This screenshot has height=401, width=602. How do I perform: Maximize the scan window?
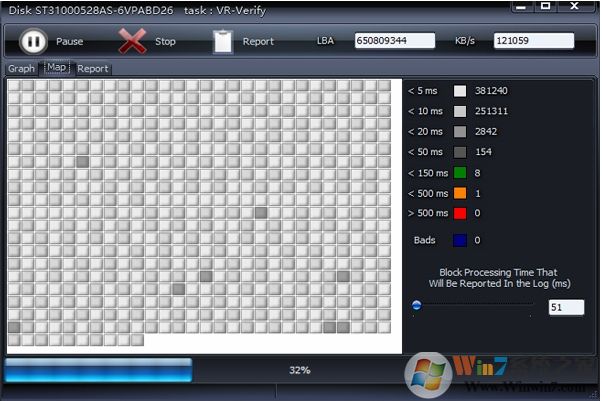pos(546,6)
